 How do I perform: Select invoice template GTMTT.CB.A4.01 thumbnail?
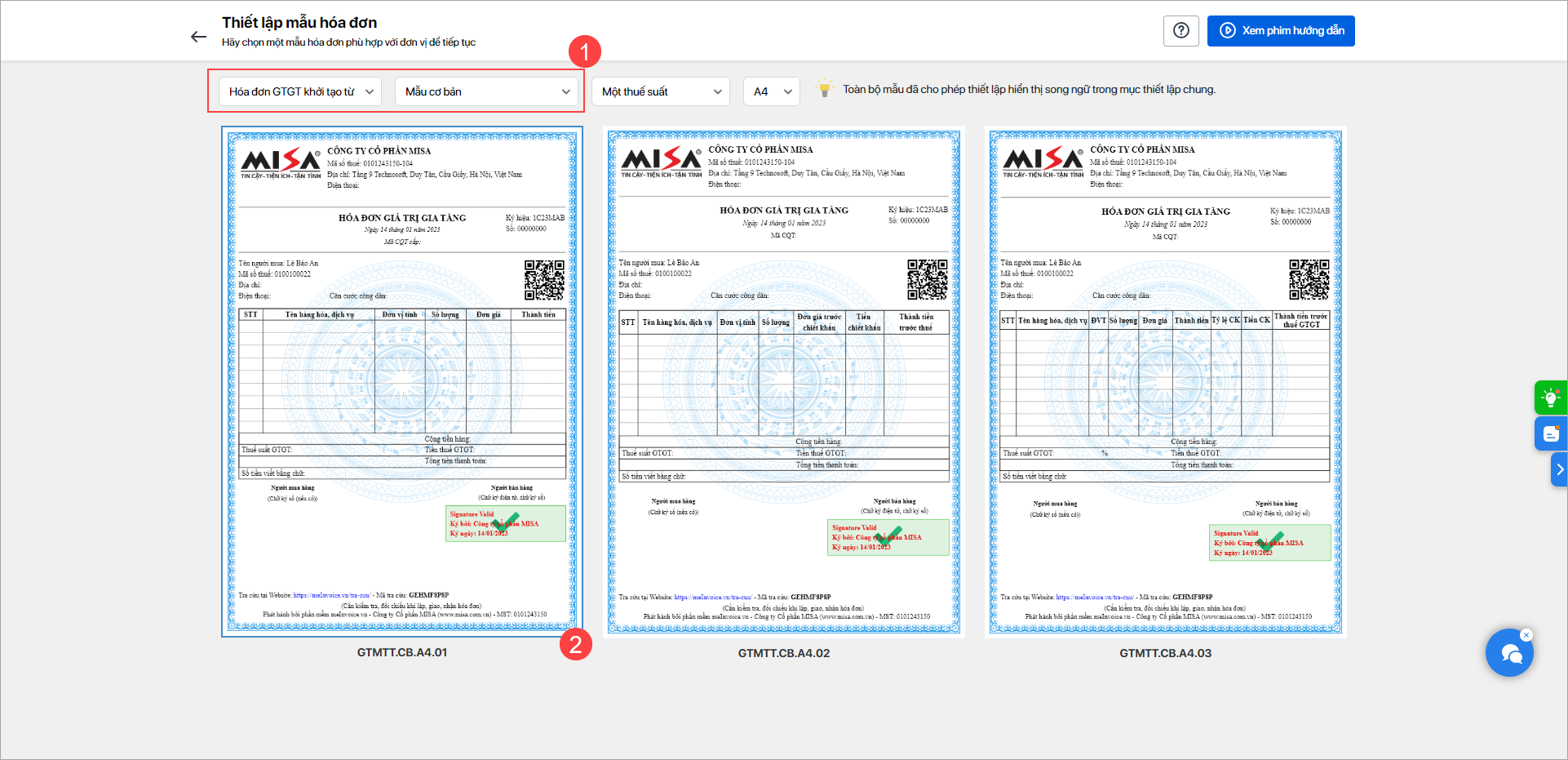[402, 381]
